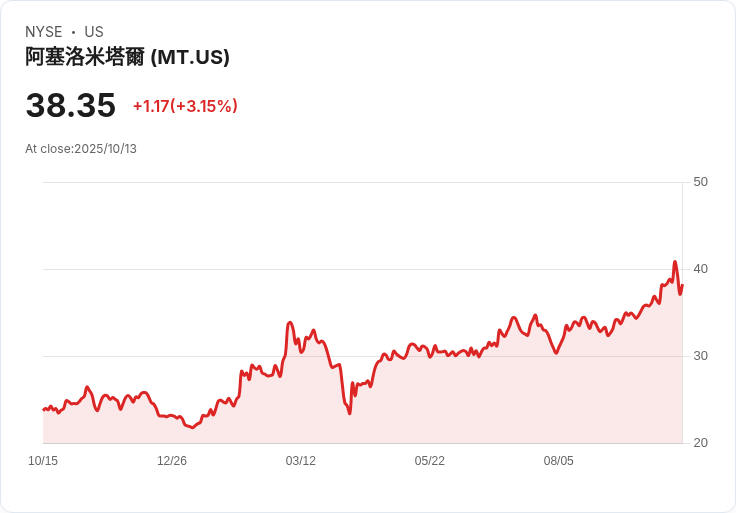
Task: Click the NYSE exchange label
Action: click(44, 32)
